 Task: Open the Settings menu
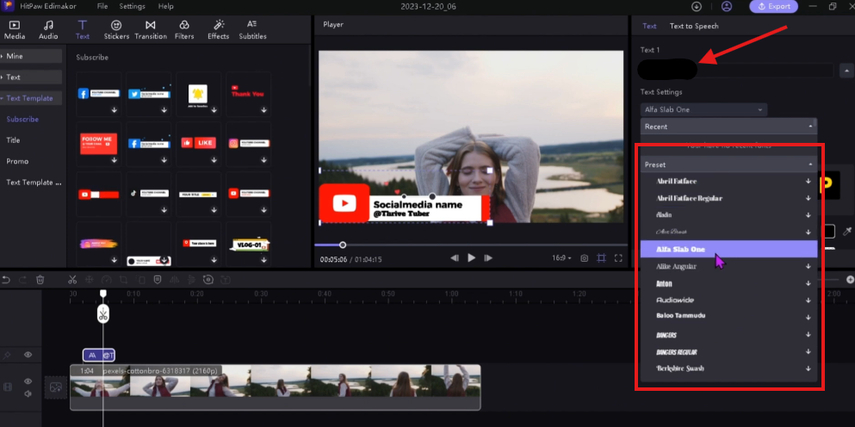132,7
